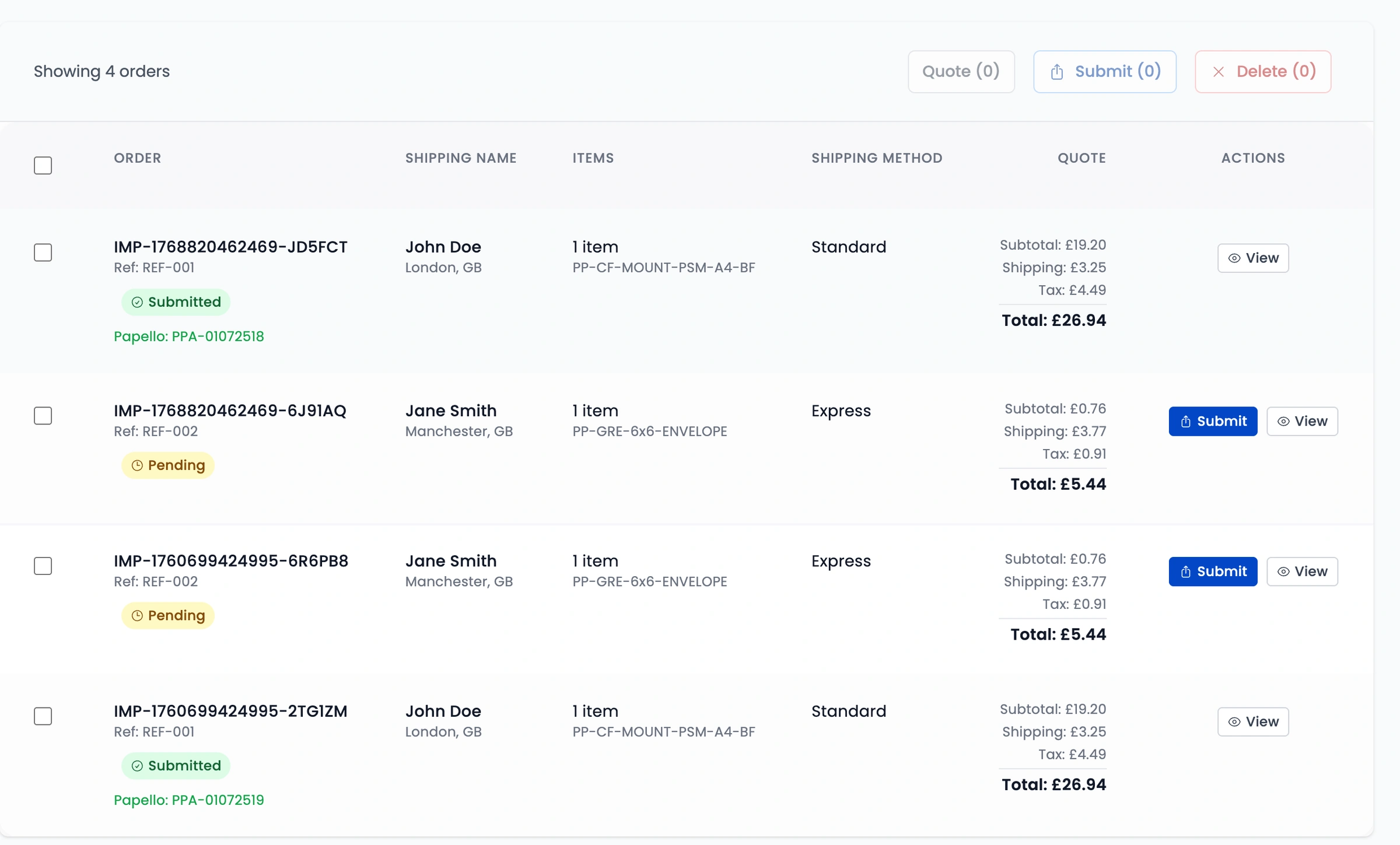View order IMP-1760699424995-6R6PB8
1400x845 pixels.
pos(1303,571)
